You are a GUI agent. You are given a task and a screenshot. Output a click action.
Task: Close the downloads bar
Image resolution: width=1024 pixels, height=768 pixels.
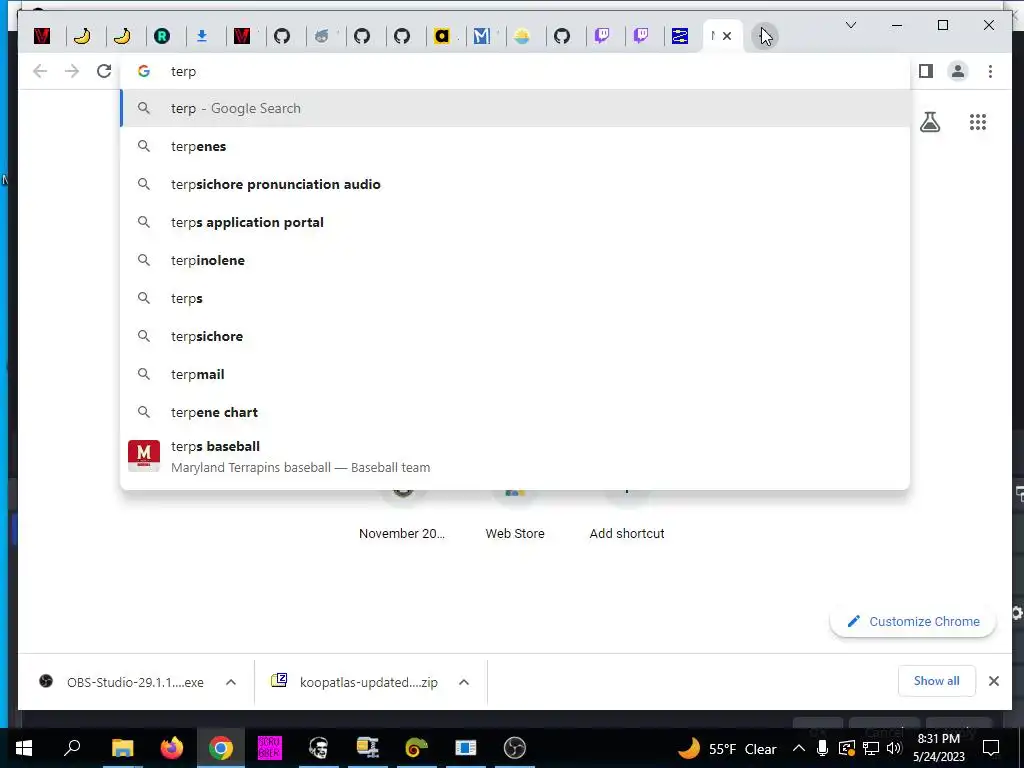(x=993, y=681)
